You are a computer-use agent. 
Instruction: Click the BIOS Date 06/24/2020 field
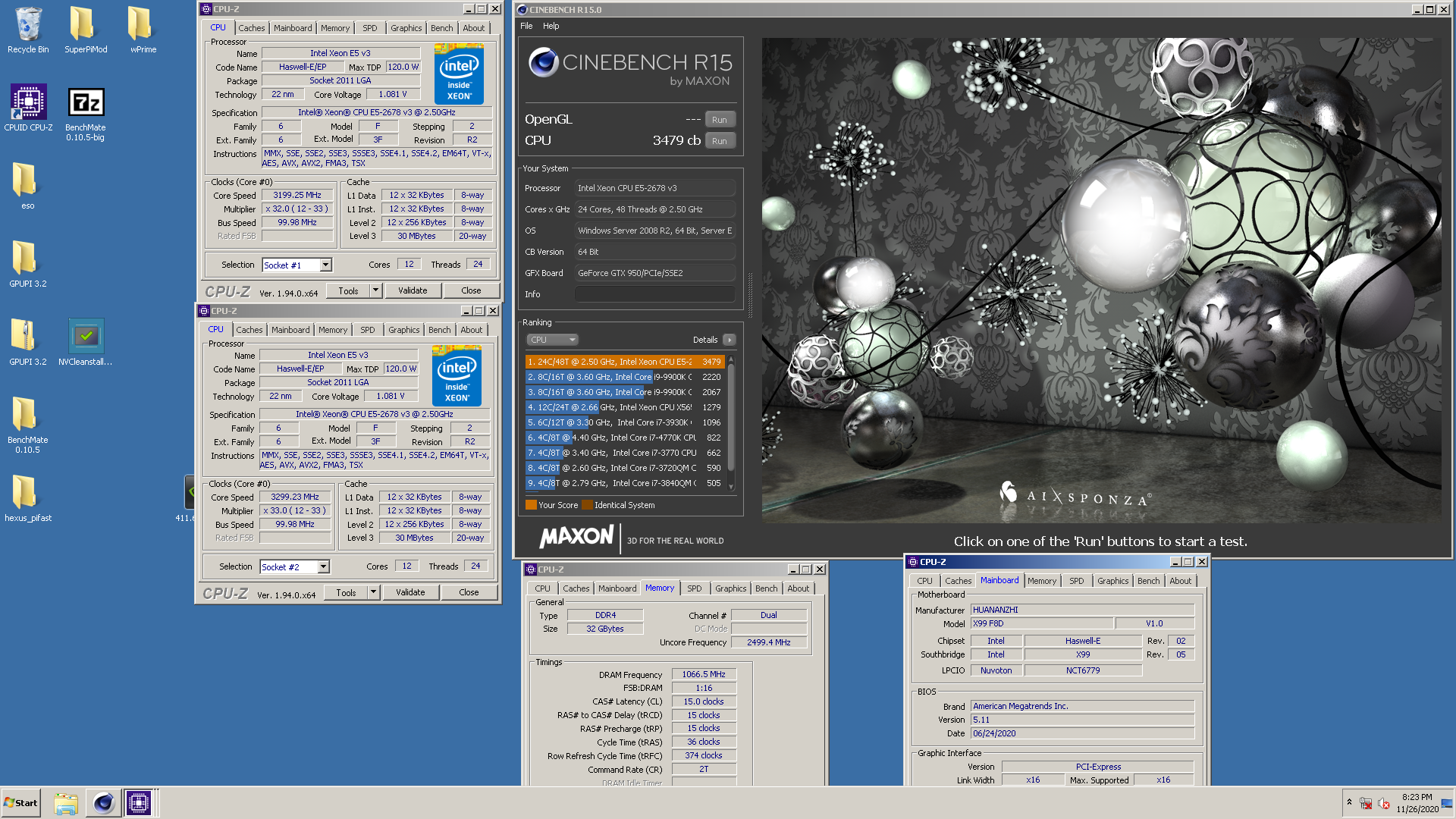click(1082, 733)
